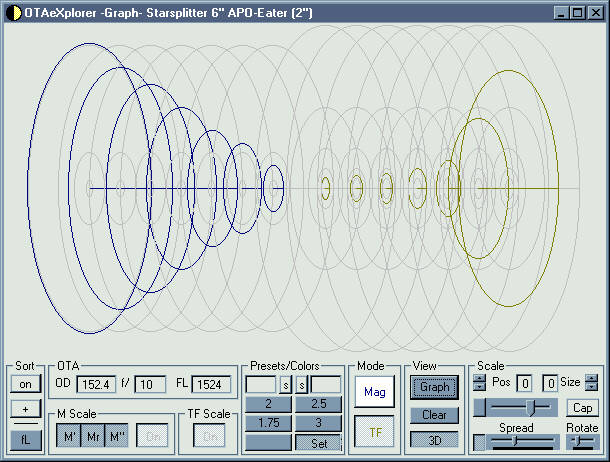Toggle the Sort 'on' button
Image resolution: width=610 pixels, height=462 pixels.
click(26, 385)
